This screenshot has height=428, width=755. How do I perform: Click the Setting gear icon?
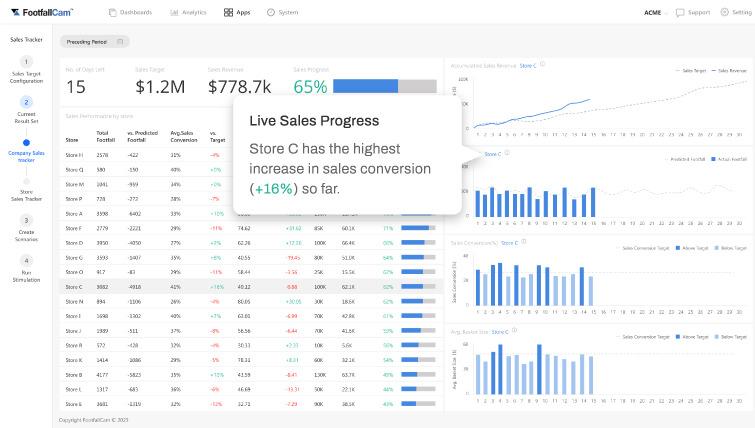(725, 13)
